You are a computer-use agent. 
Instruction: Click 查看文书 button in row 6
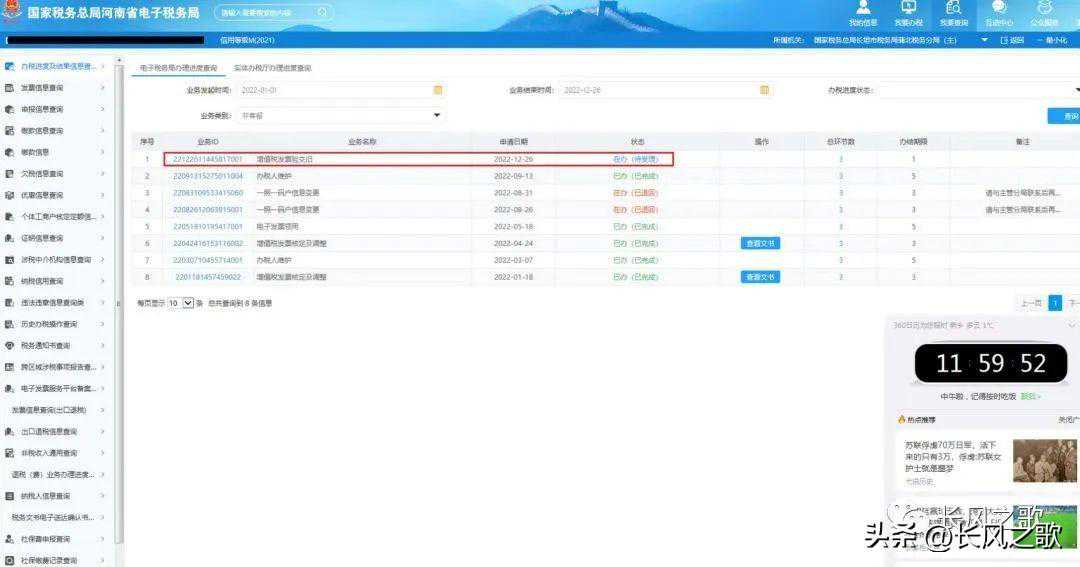759,243
